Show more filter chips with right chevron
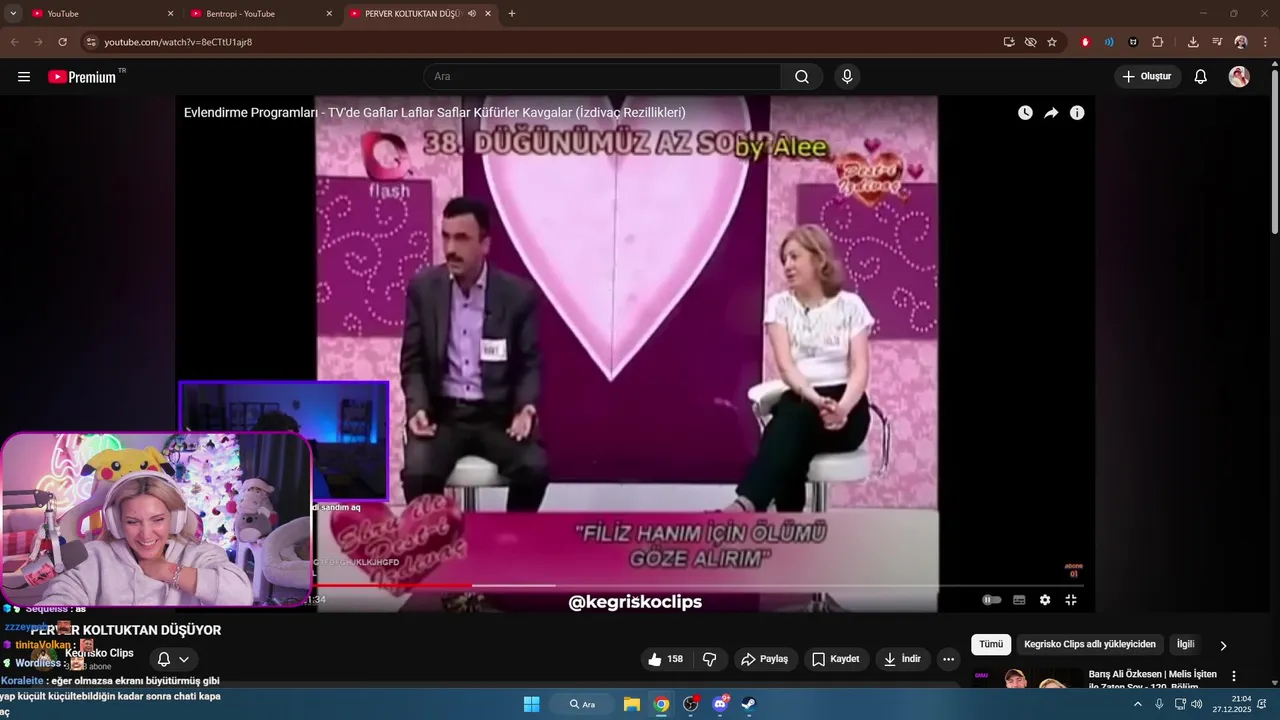The width and height of the screenshot is (1280, 720). pyautogui.click(x=1223, y=646)
